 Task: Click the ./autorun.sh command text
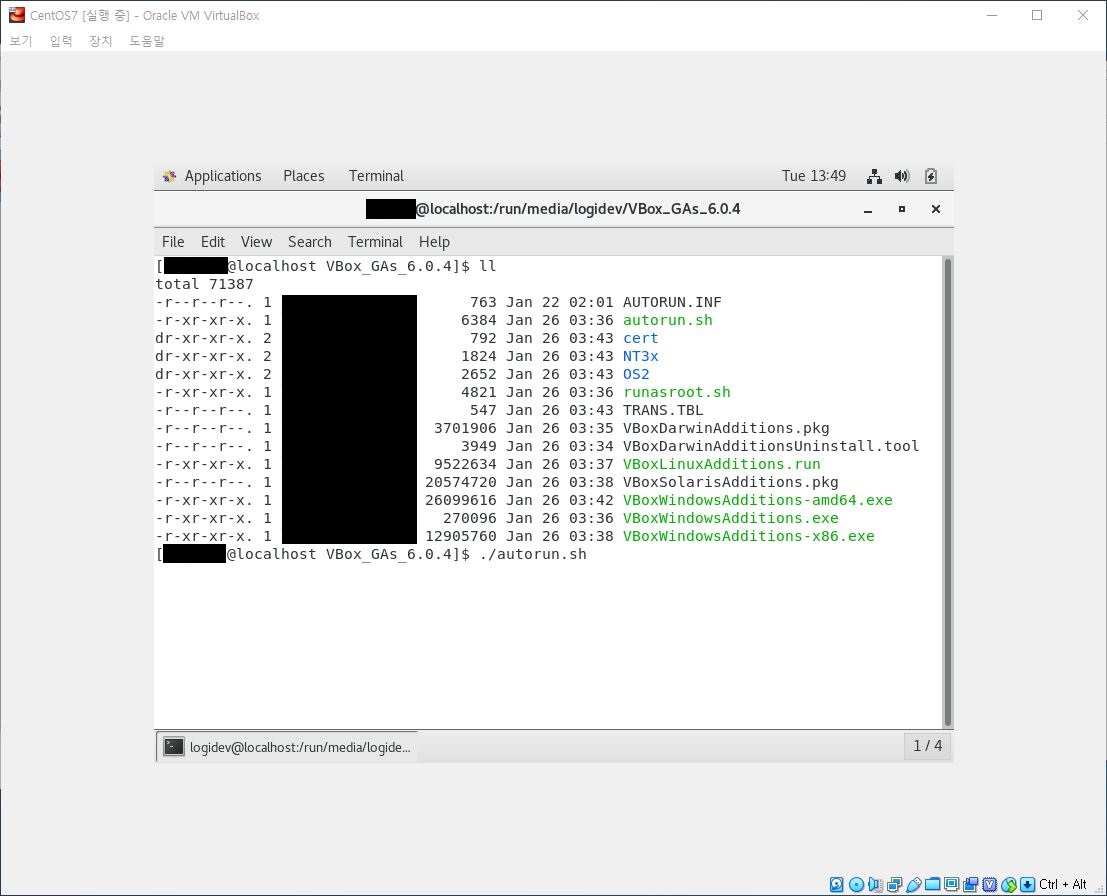(x=532, y=554)
